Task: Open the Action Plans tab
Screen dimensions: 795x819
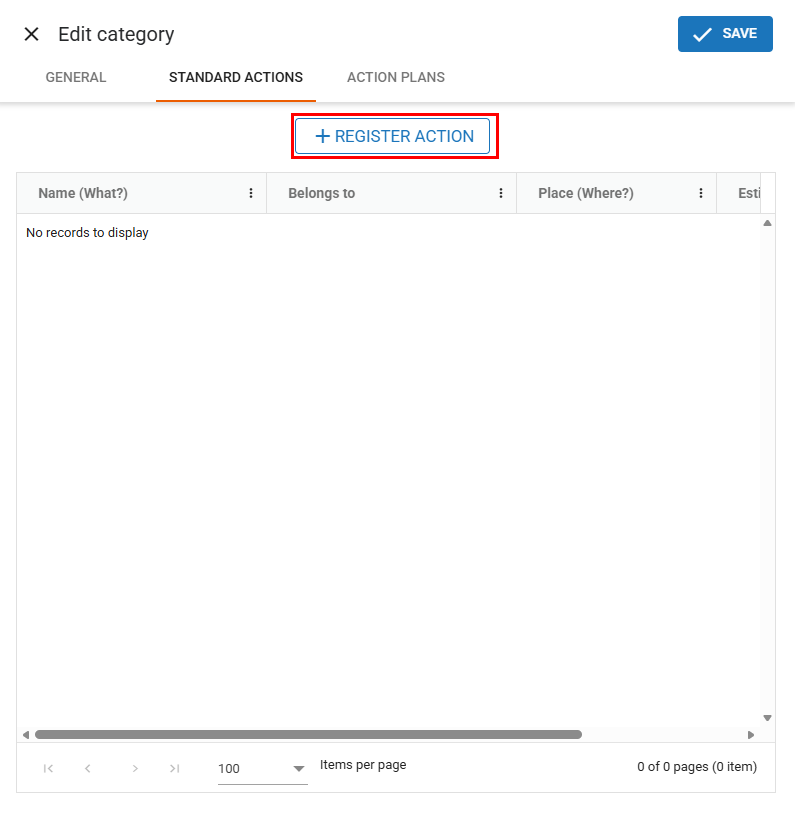Action: [396, 77]
